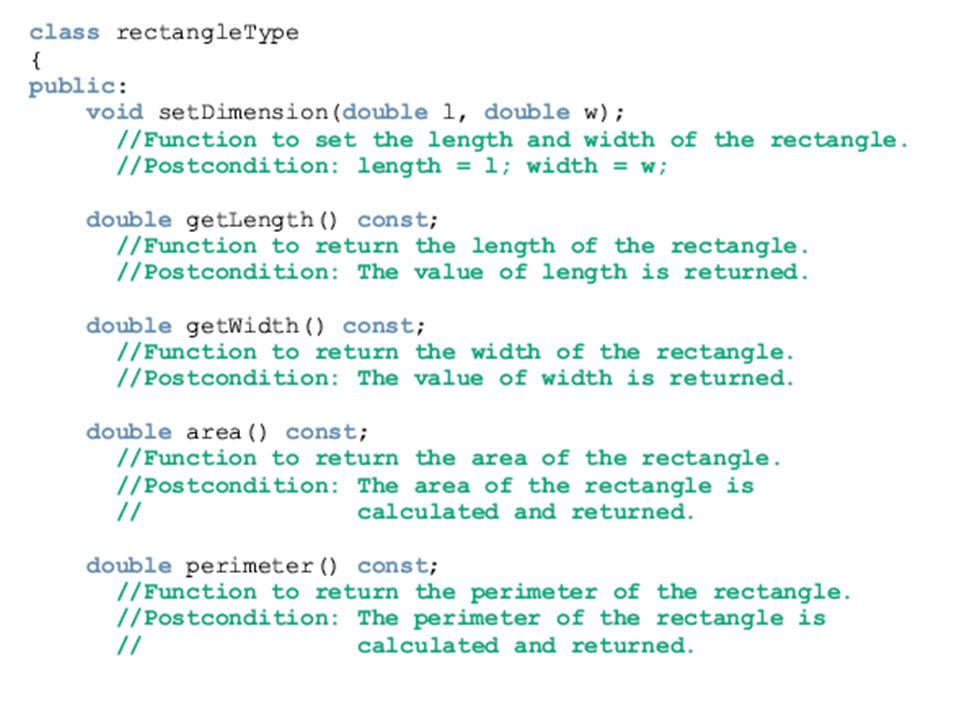Click comment 'Postcondition: length = l; width = w;'
The height and width of the screenshot is (720, 960).
(x=392, y=166)
